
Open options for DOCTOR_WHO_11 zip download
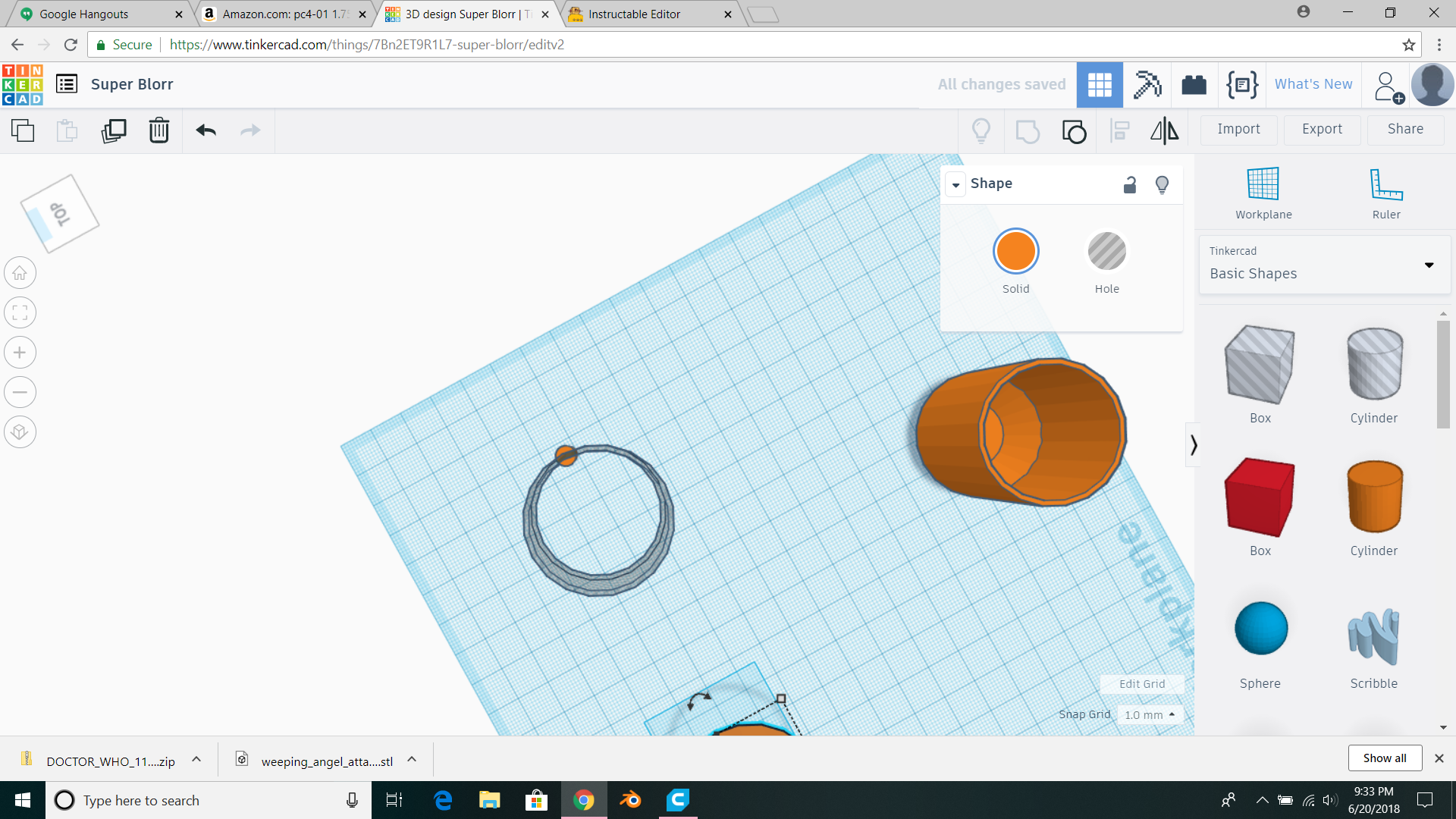196,759
